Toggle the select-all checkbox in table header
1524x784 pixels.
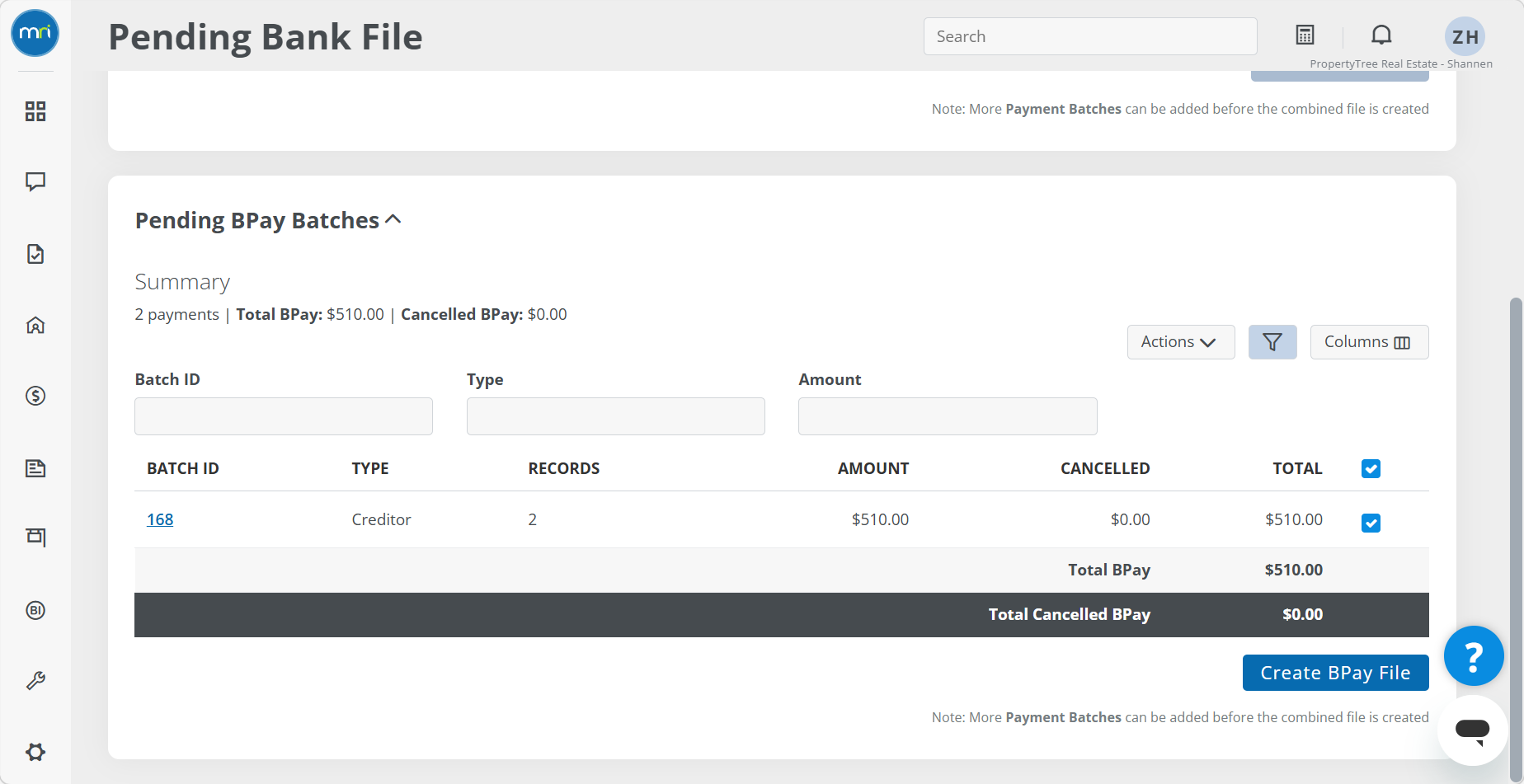pos(1371,469)
